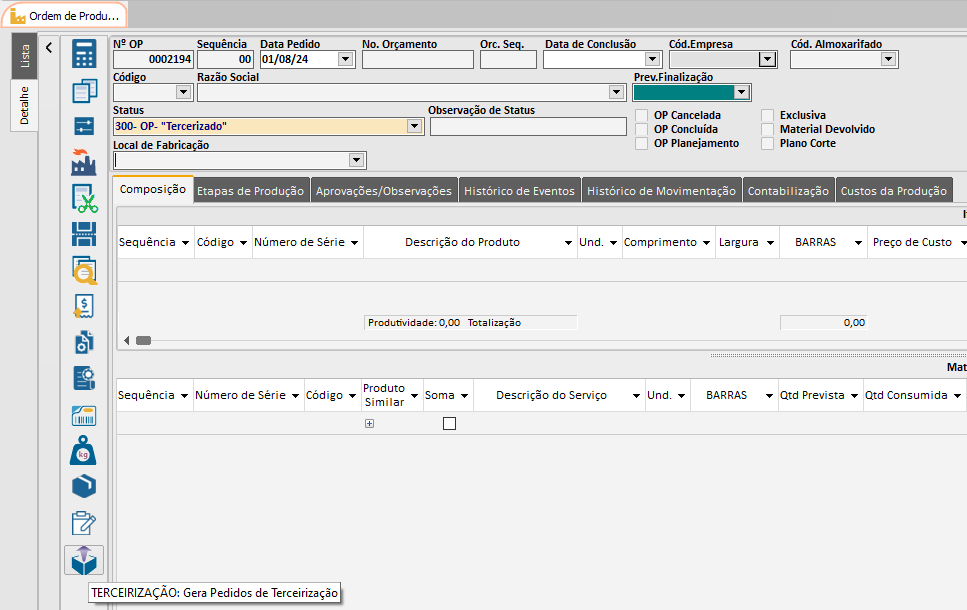Click the clipboard with pencil icon

click(84, 523)
